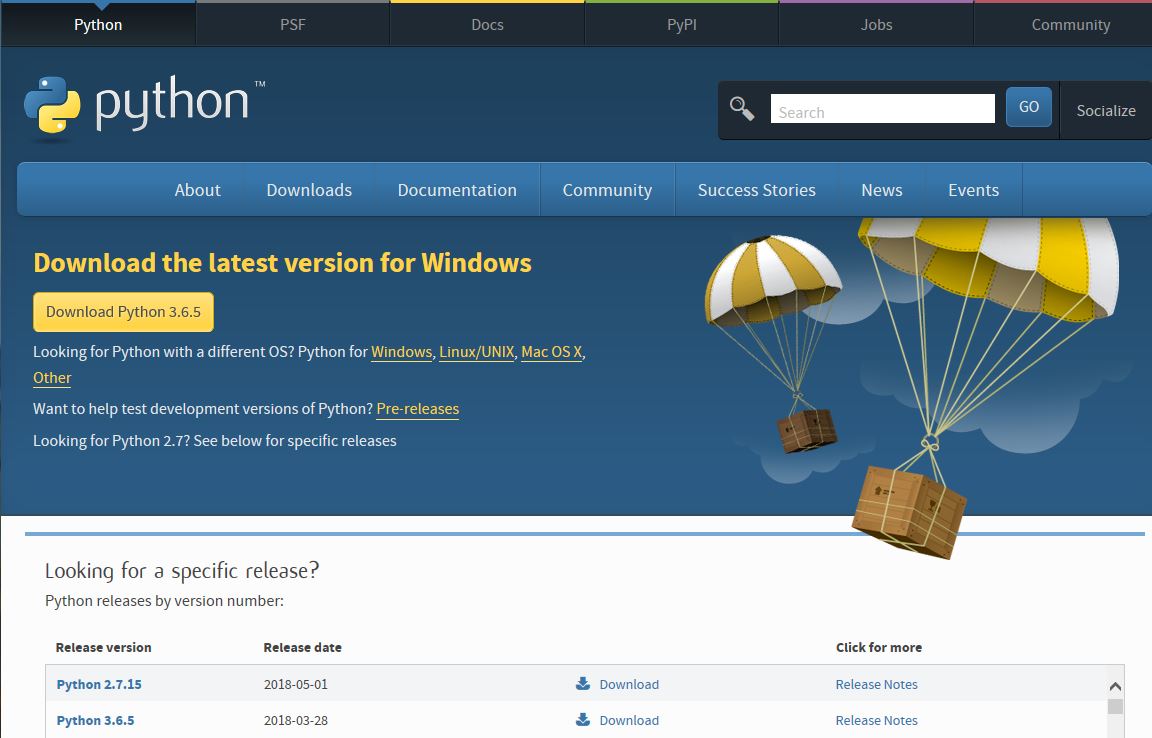This screenshot has width=1152, height=738.
Task: Follow the Other OS link
Action: 52,378
